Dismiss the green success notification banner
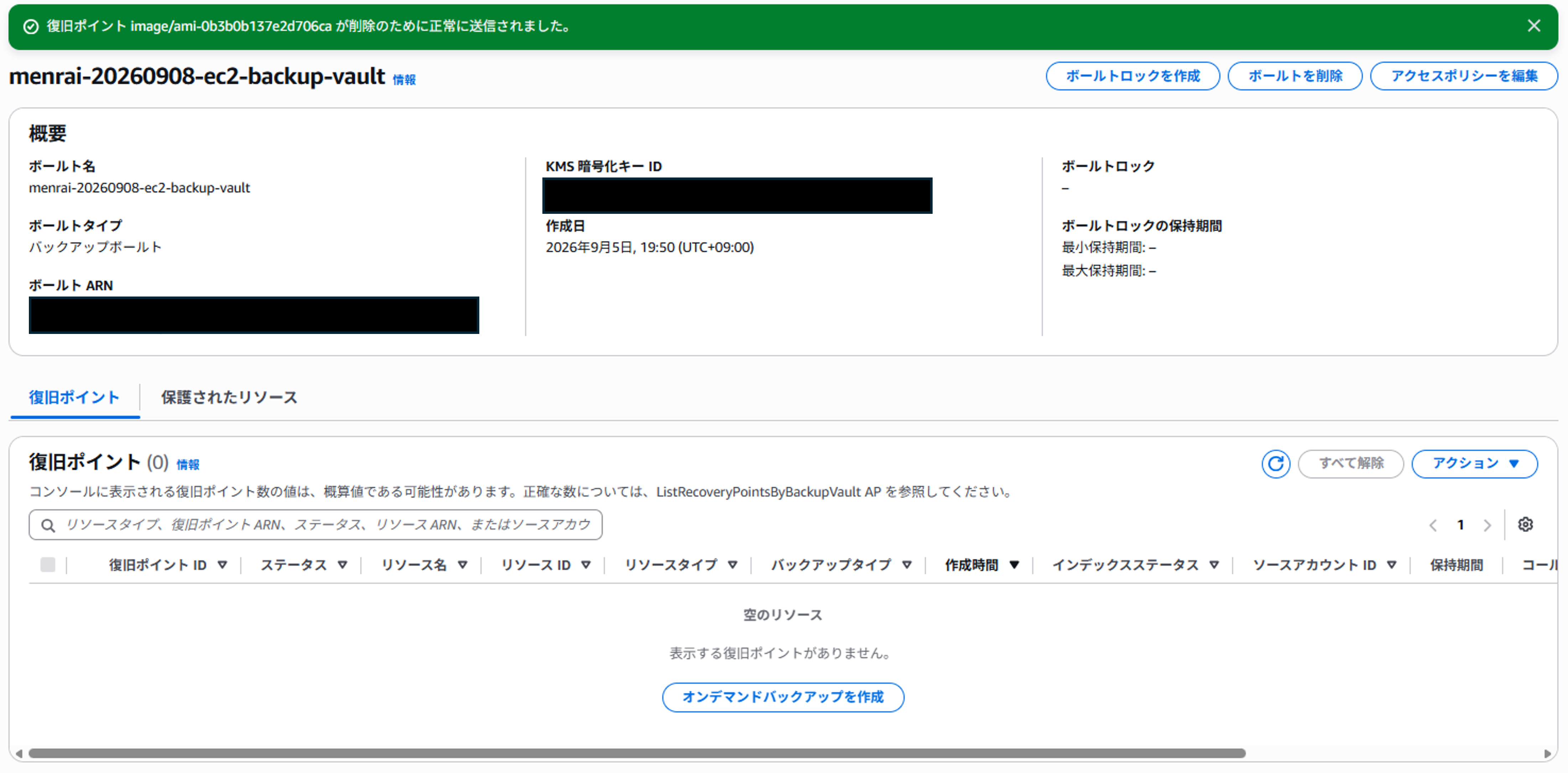Viewport: 1568px width, 773px height. 1533,26
